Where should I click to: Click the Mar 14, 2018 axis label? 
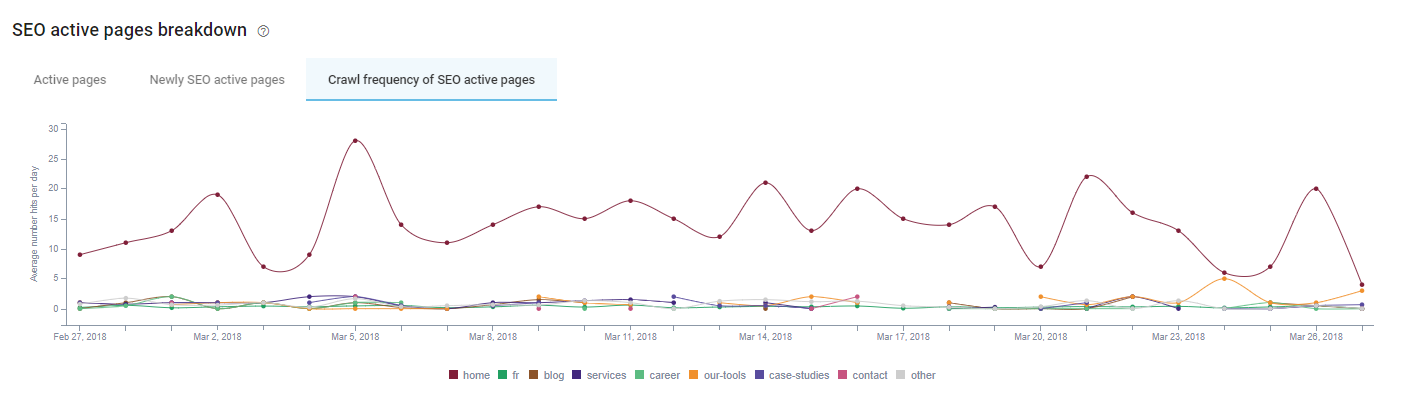(x=764, y=338)
